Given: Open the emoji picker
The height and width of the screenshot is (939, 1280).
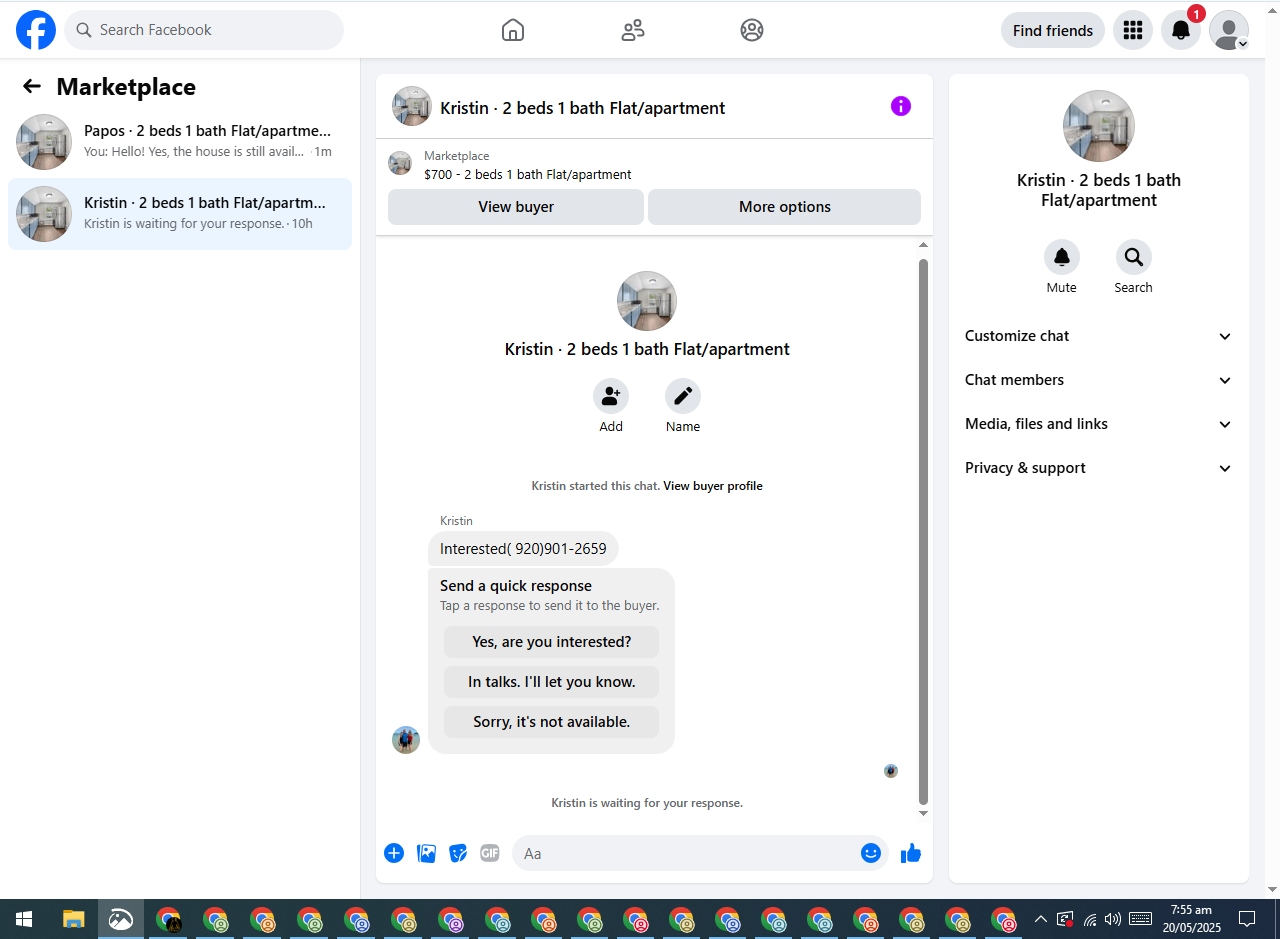Looking at the screenshot, I should pos(871,853).
